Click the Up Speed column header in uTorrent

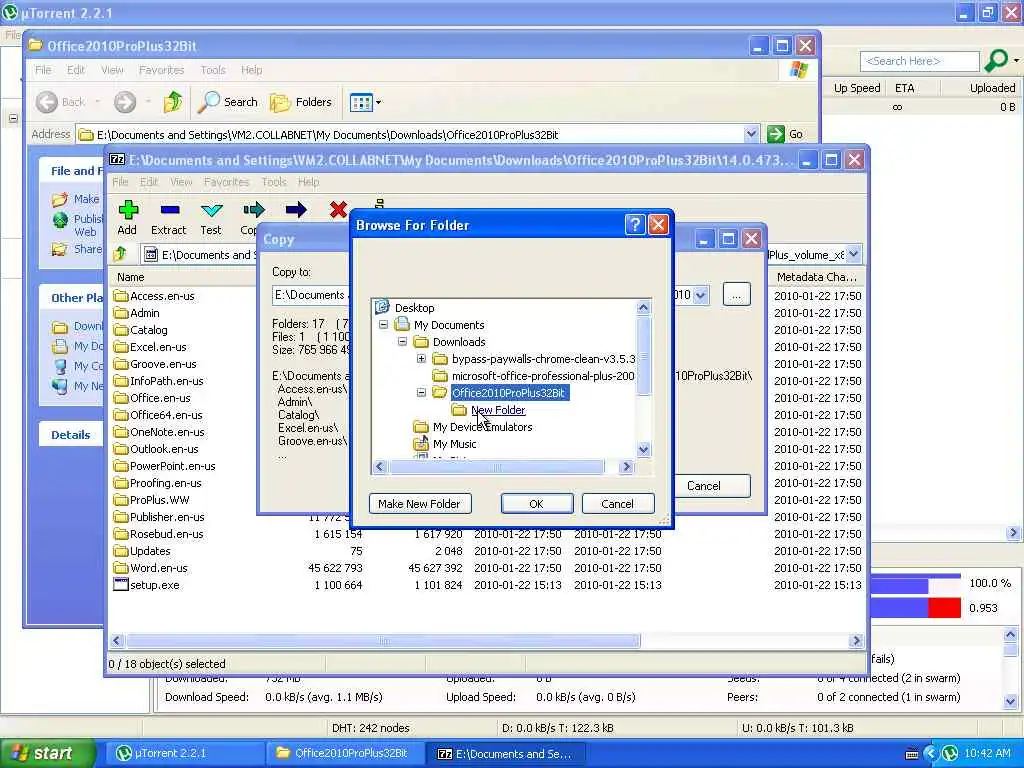[x=857, y=88]
